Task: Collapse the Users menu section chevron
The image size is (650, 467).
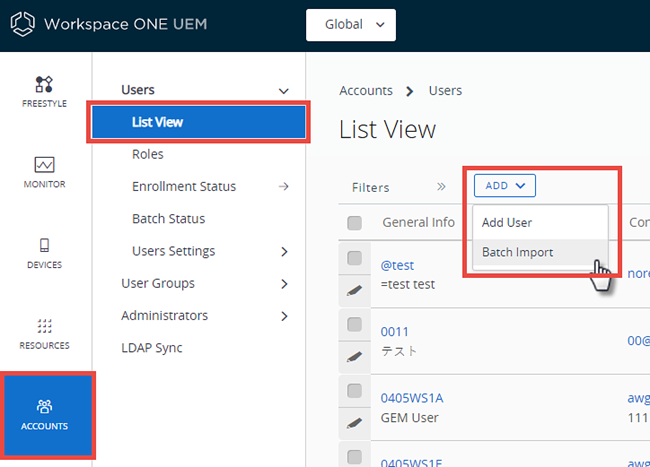Action: (x=284, y=91)
